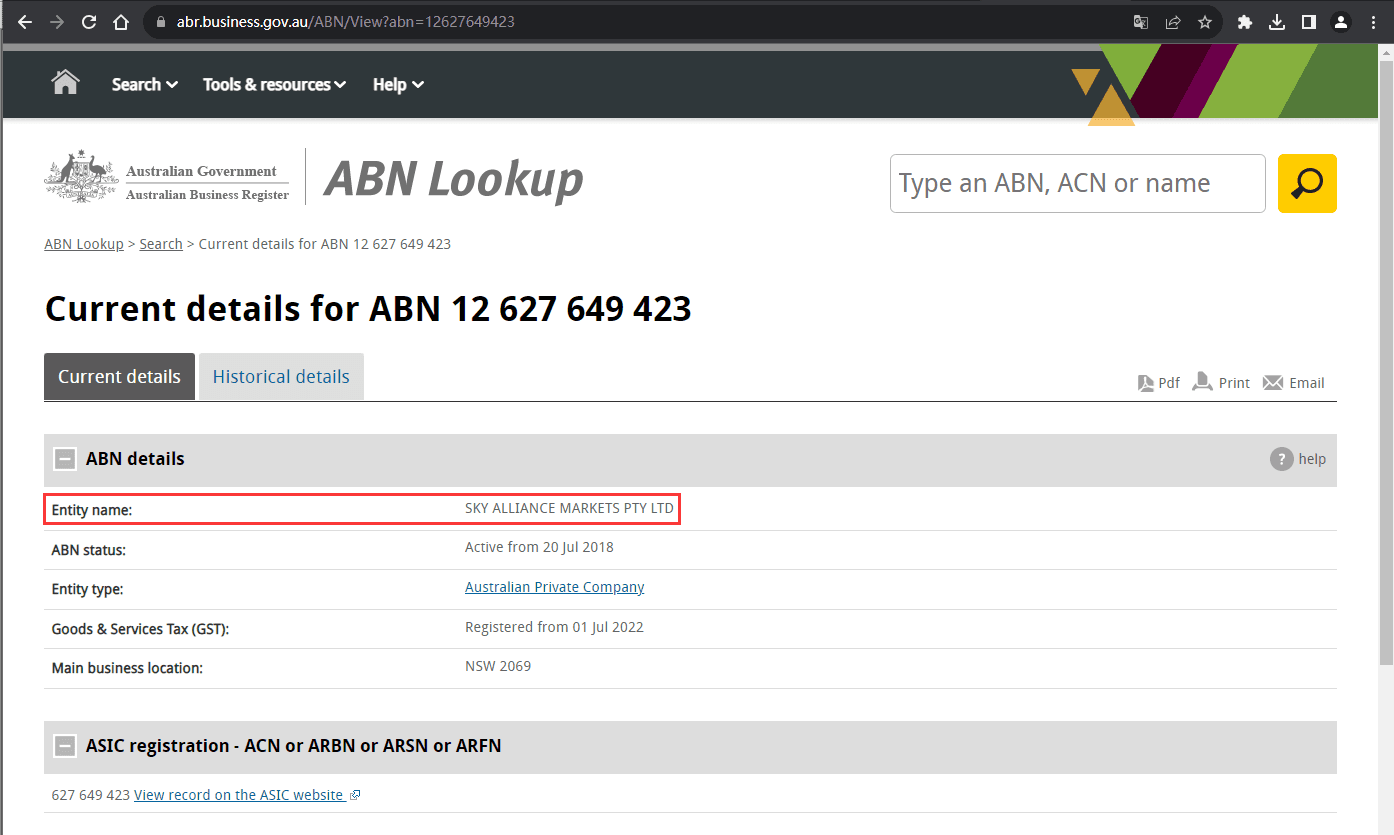Open the Australian Private Company link
This screenshot has height=835, width=1394.
pyautogui.click(x=555, y=587)
